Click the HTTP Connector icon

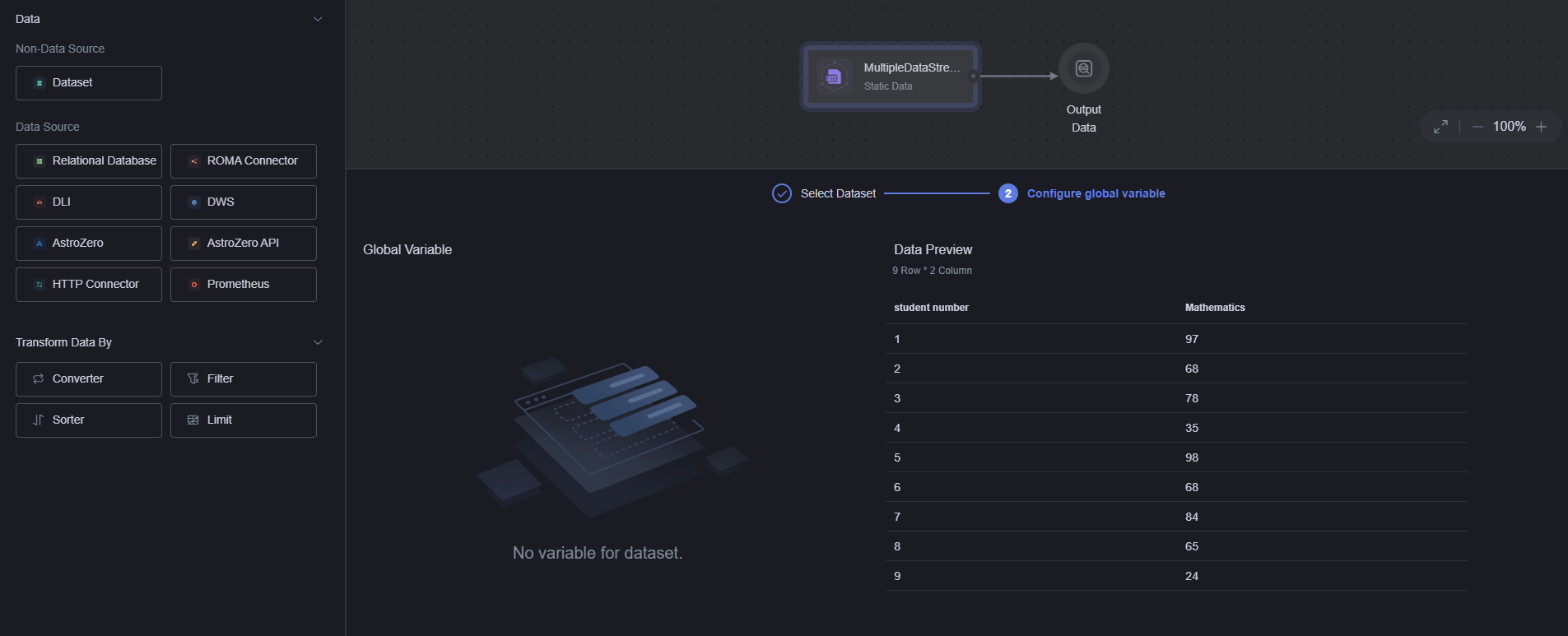(40, 285)
